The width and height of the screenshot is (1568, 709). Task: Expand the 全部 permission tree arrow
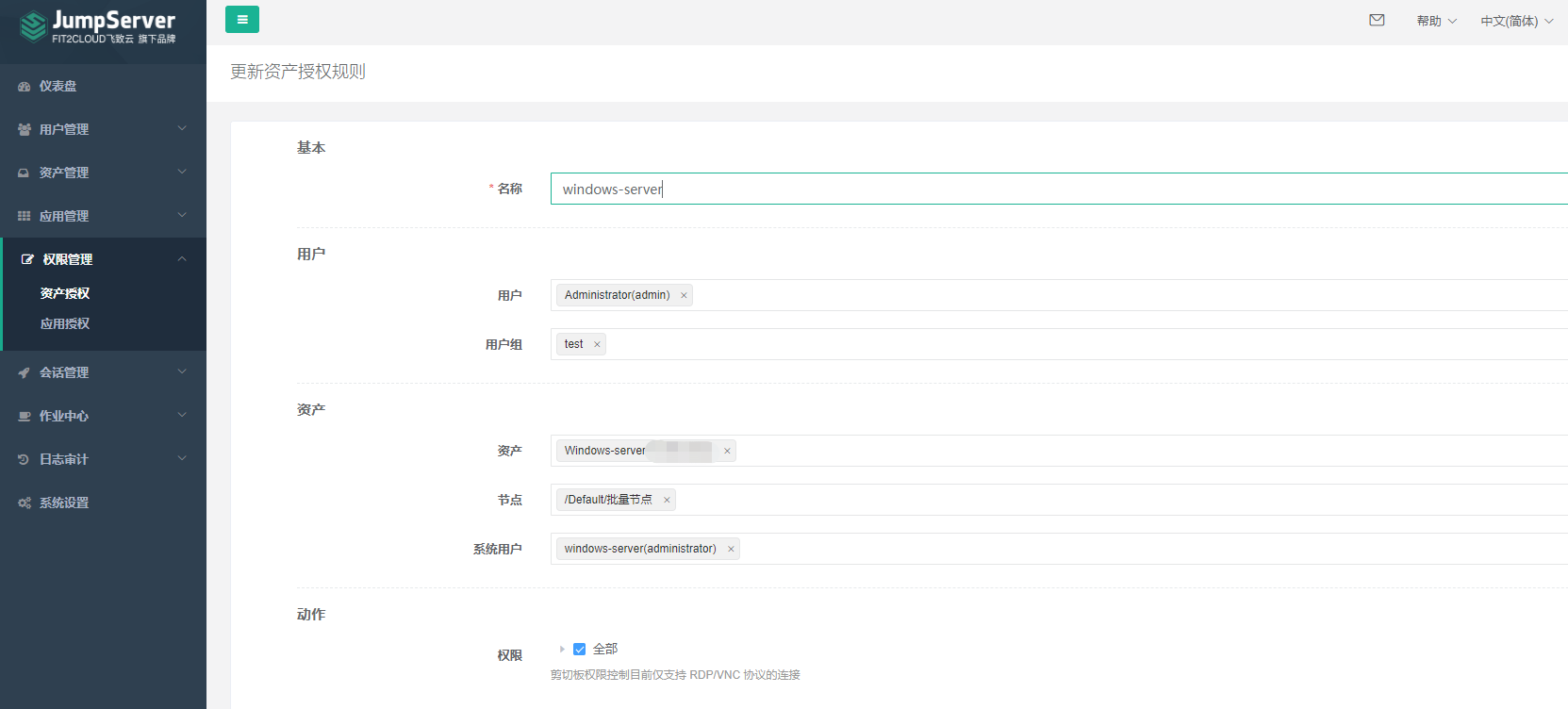pos(562,649)
